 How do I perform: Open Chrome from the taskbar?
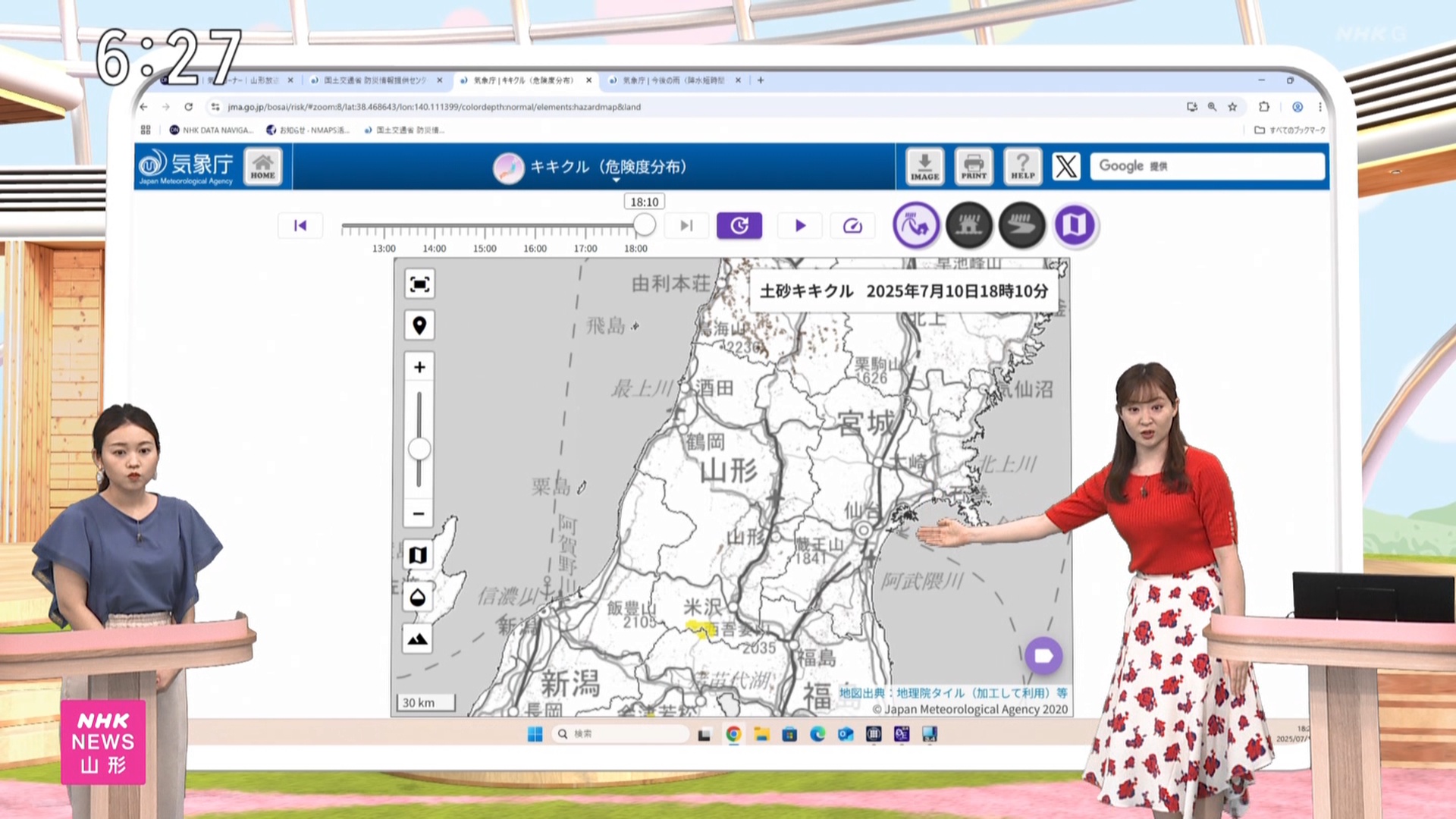(x=733, y=734)
